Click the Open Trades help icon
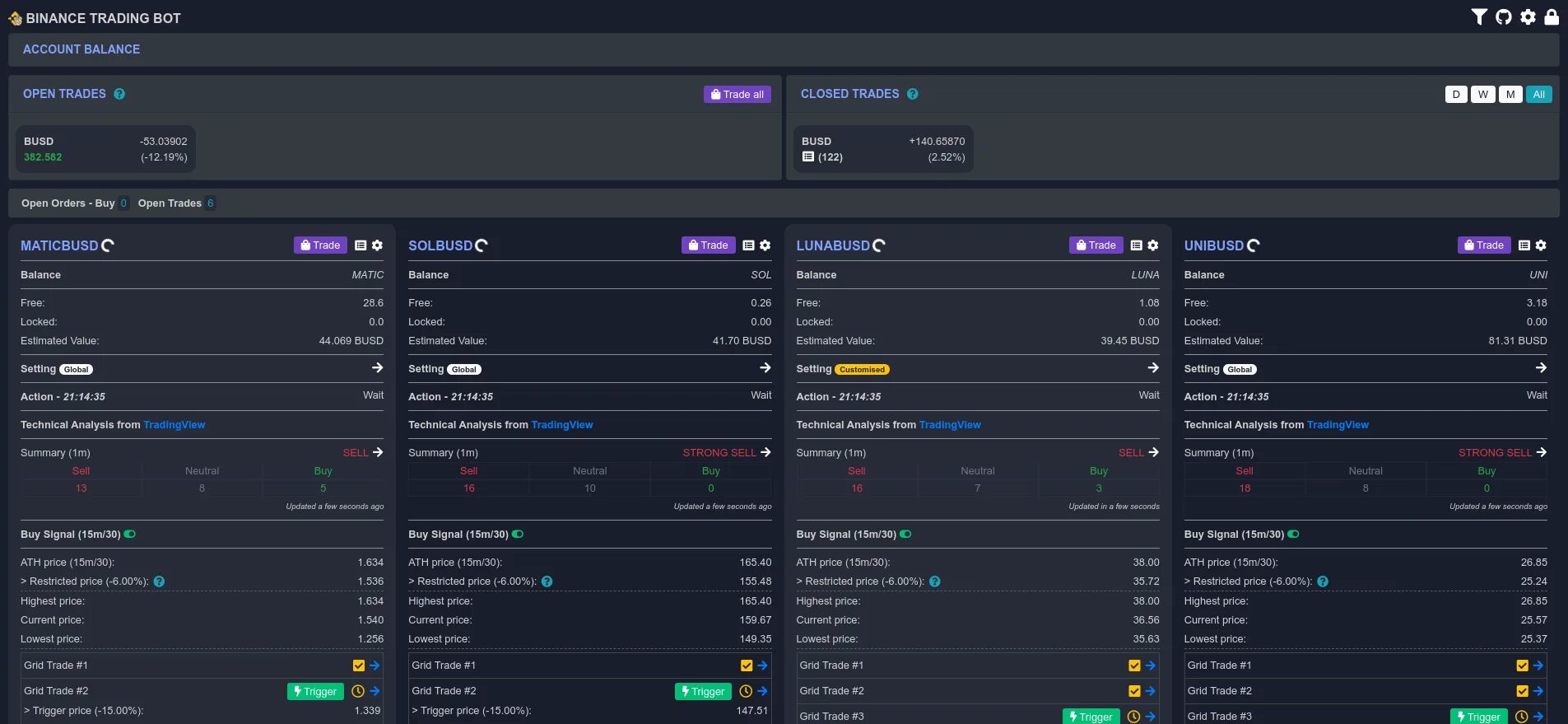 119,94
